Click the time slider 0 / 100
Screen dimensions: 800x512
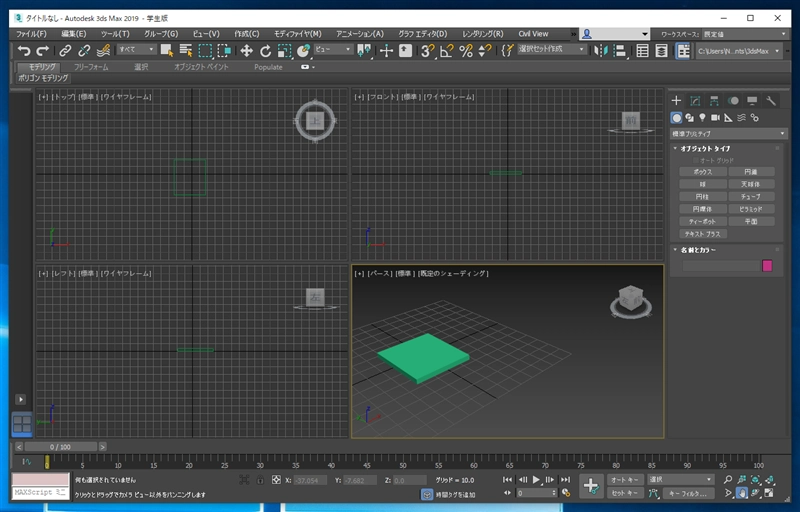pos(60,447)
